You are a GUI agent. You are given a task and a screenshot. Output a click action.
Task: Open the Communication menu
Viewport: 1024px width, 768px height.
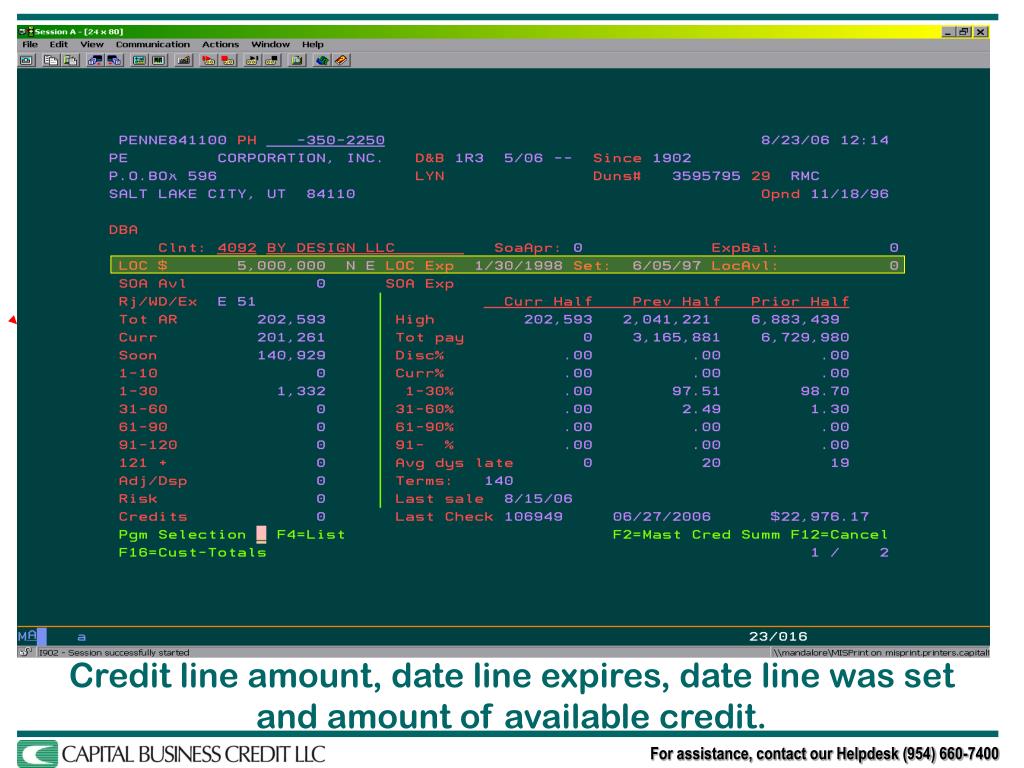(x=152, y=44)
